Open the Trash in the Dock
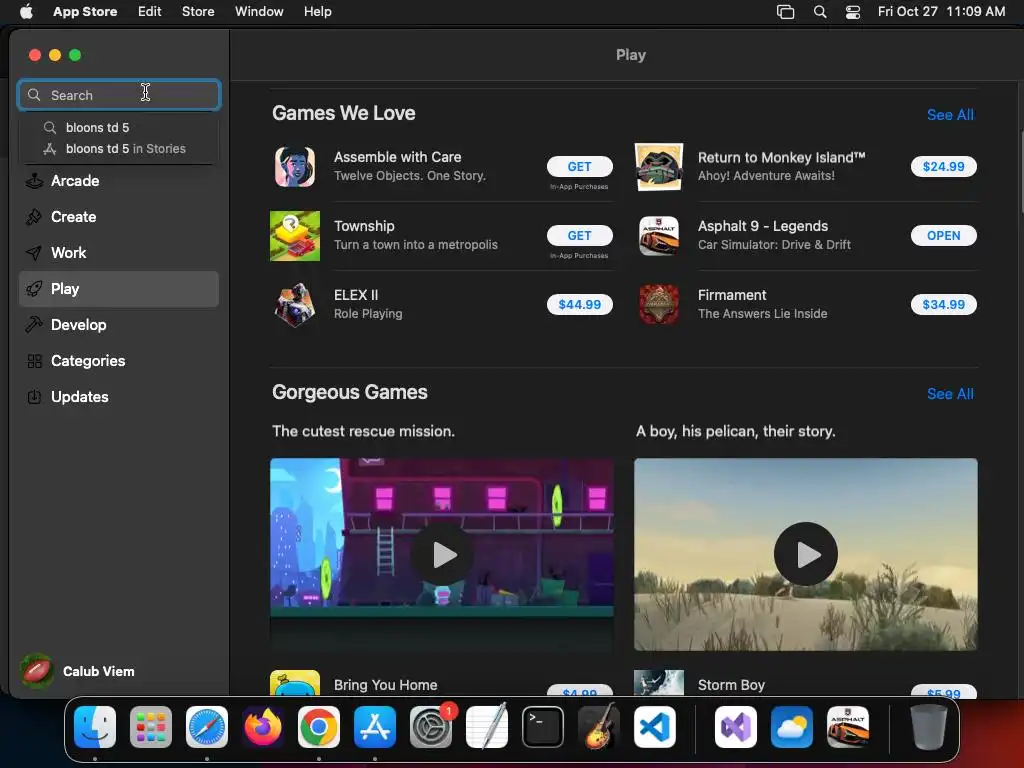Viewport: 1024px width, 768px height. coord(929,727)
